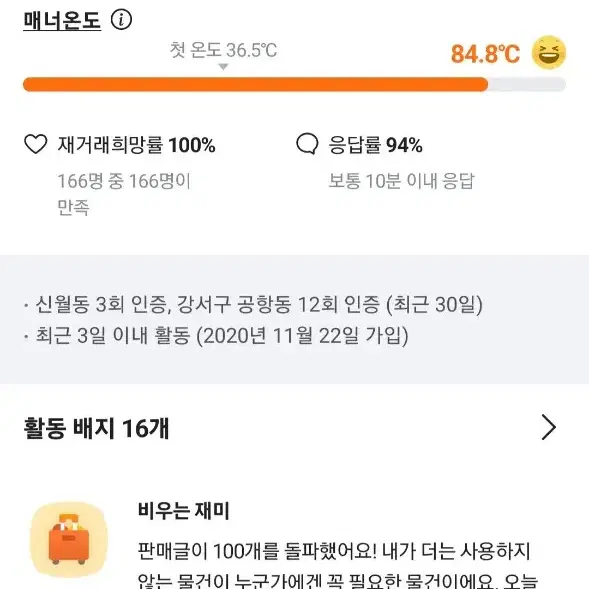Image resolution: width=589 pixels, height=589 pixels.
Task: Click the underlined 매너온도 link
Action: [x=62, y=20]
